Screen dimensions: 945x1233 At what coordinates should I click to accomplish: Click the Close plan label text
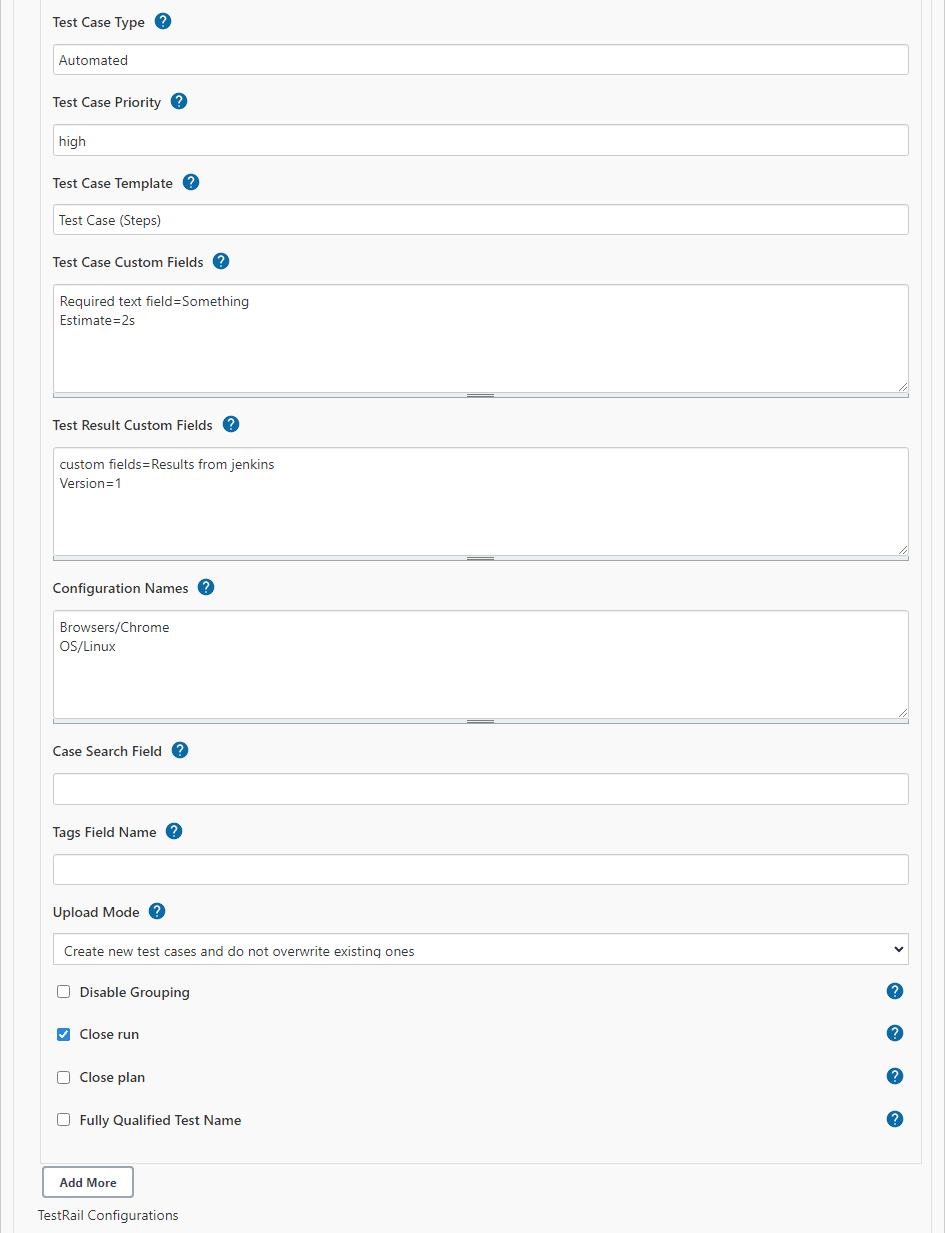(112, 1077)
